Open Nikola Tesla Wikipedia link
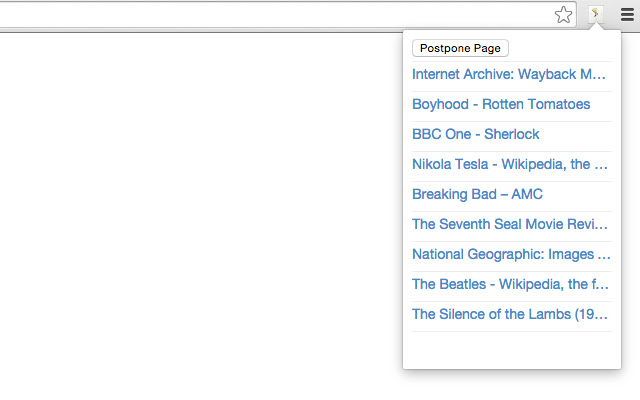The width and height of the screenshot is (640, 400). tap(510, 164)
